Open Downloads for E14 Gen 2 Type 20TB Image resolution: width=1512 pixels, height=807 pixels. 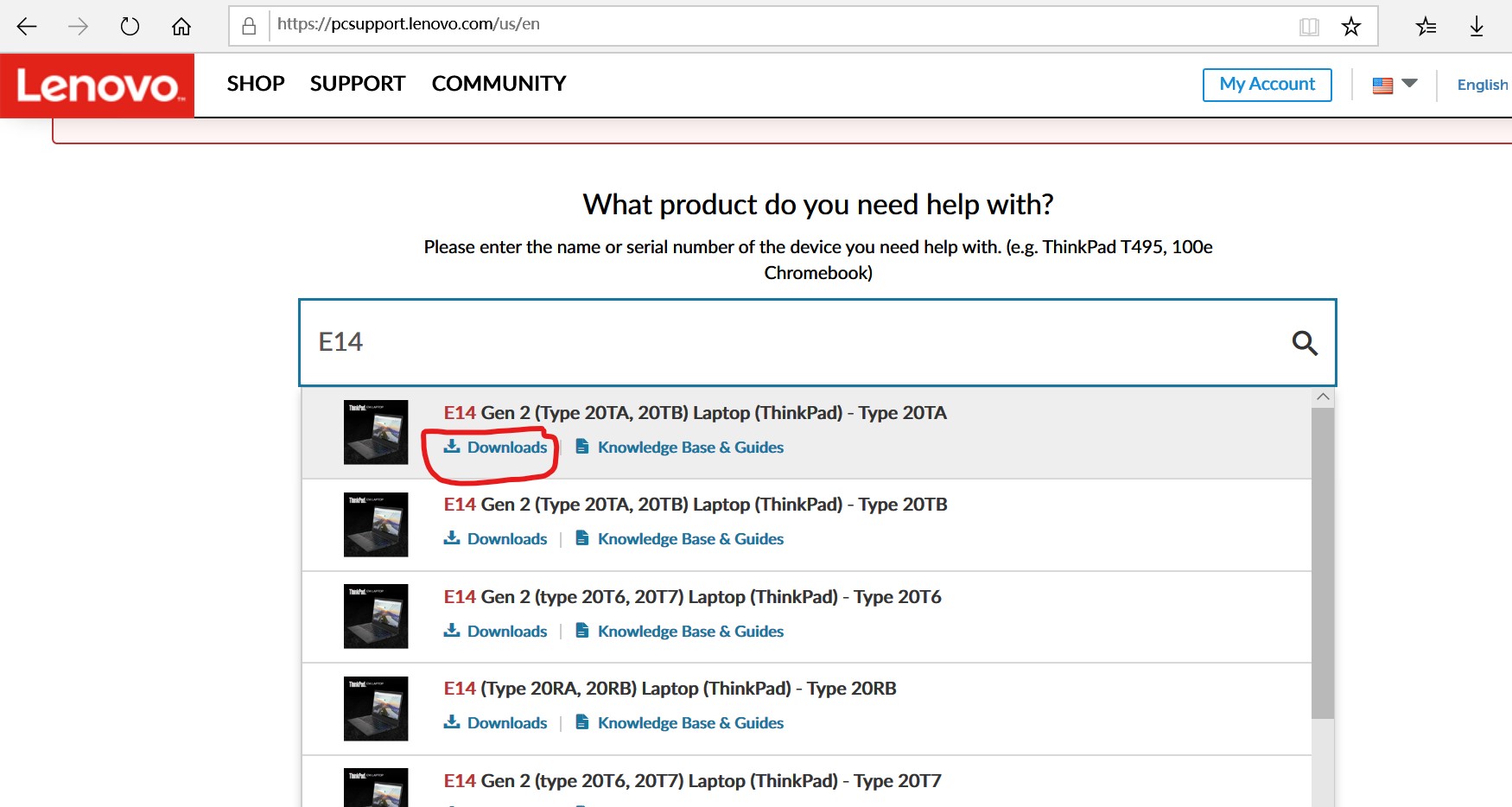coord(507,539)
